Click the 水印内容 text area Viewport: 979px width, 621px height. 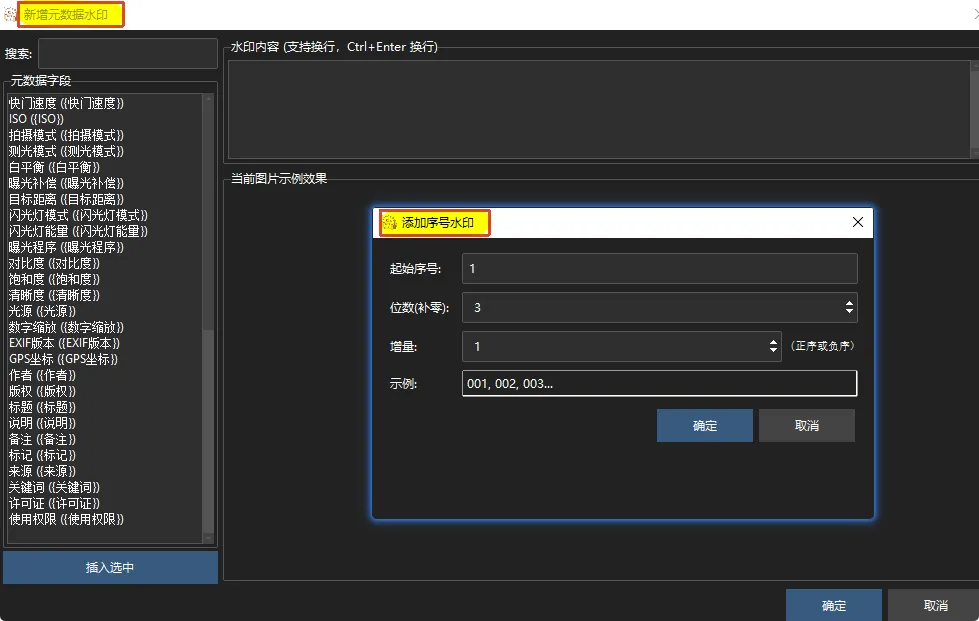point(599,109)
